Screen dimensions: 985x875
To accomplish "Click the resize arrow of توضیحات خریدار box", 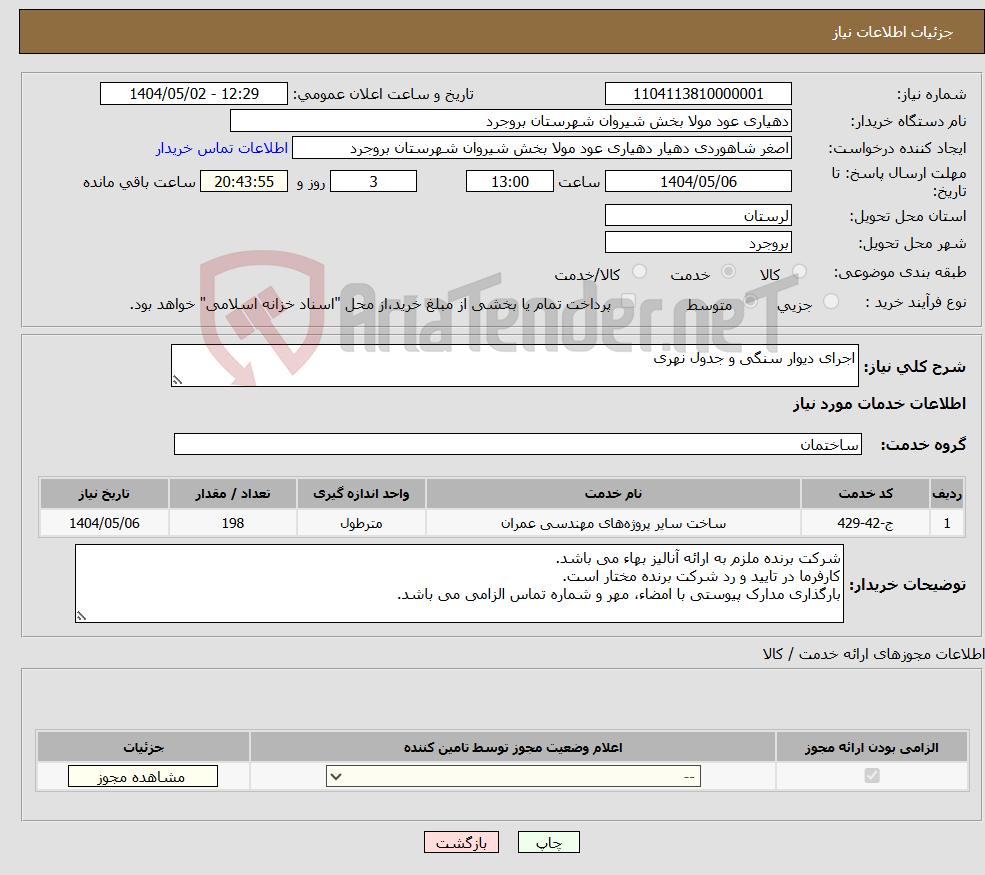I will click(x=82, y=615).
